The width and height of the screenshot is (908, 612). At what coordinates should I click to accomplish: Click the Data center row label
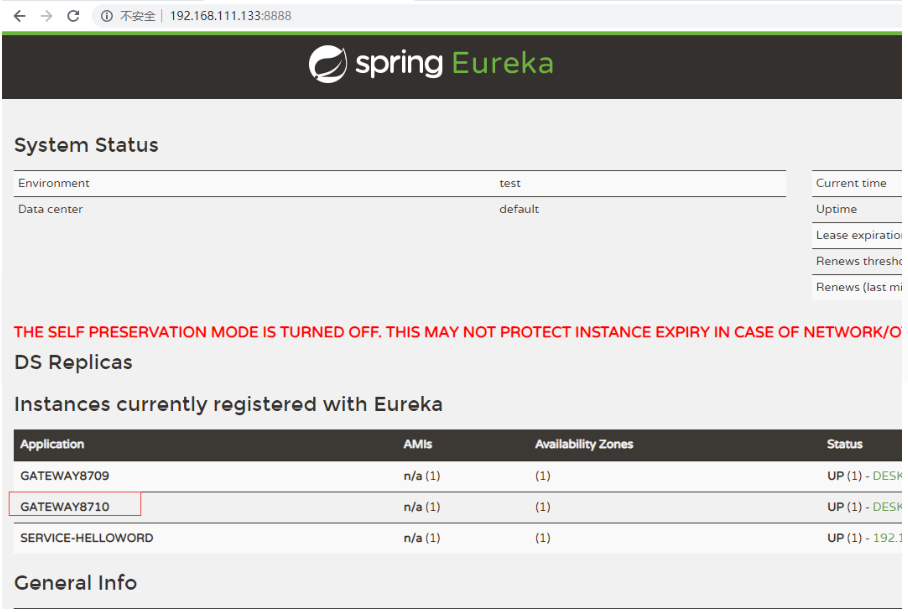51,209
